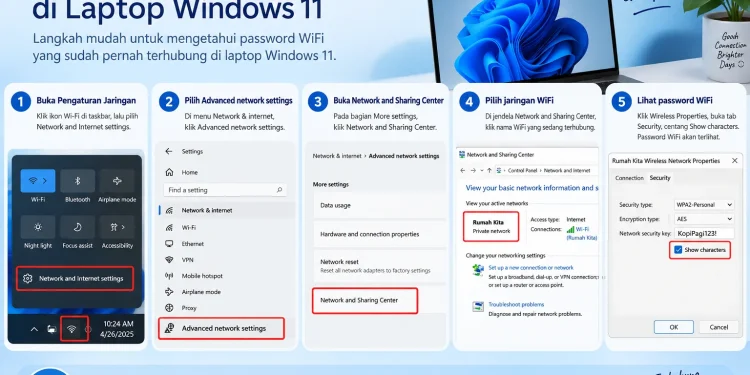Open Hardware and connection properties
This screenshot has width=750, height=375.
pyautogui.click(x=379, y=234)
